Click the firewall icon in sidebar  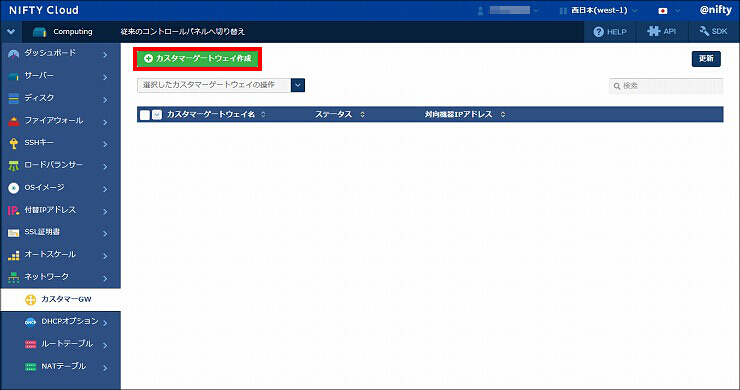14,121
